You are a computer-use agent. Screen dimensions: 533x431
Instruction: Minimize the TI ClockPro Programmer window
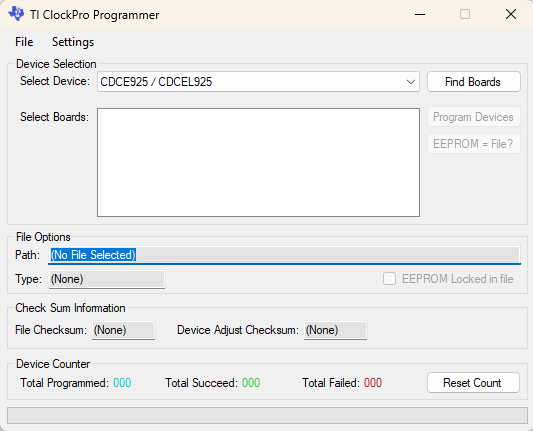(420, 14)
